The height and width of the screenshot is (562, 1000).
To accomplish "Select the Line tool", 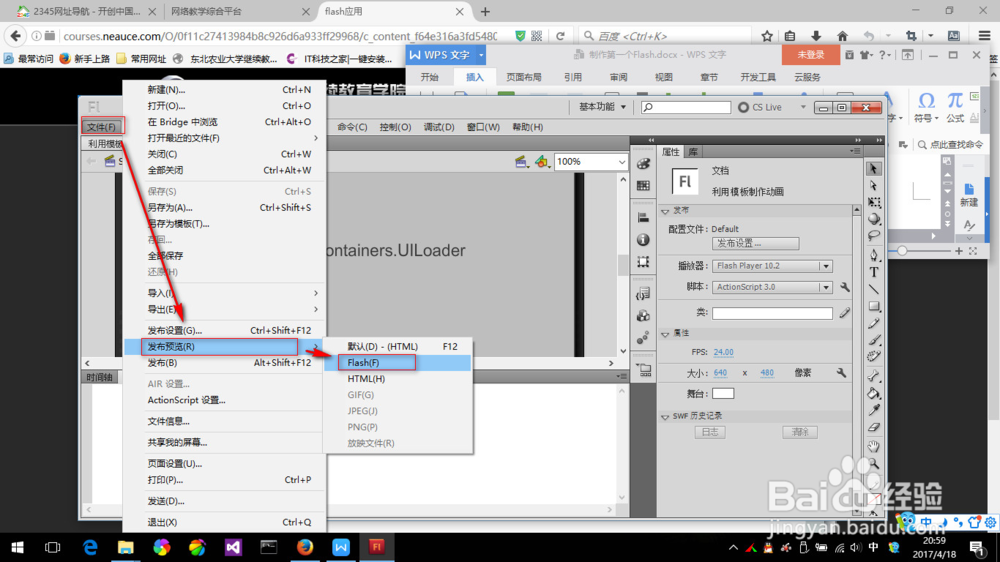I will click(874, 289).
